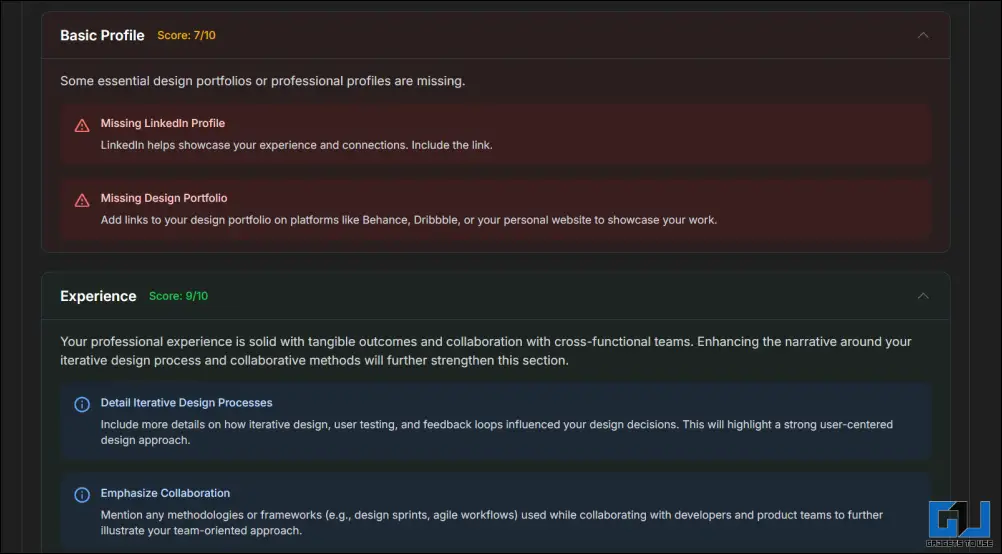Collapse the Experience section chevron
The image size is (1002, 554).
point(923,296)
